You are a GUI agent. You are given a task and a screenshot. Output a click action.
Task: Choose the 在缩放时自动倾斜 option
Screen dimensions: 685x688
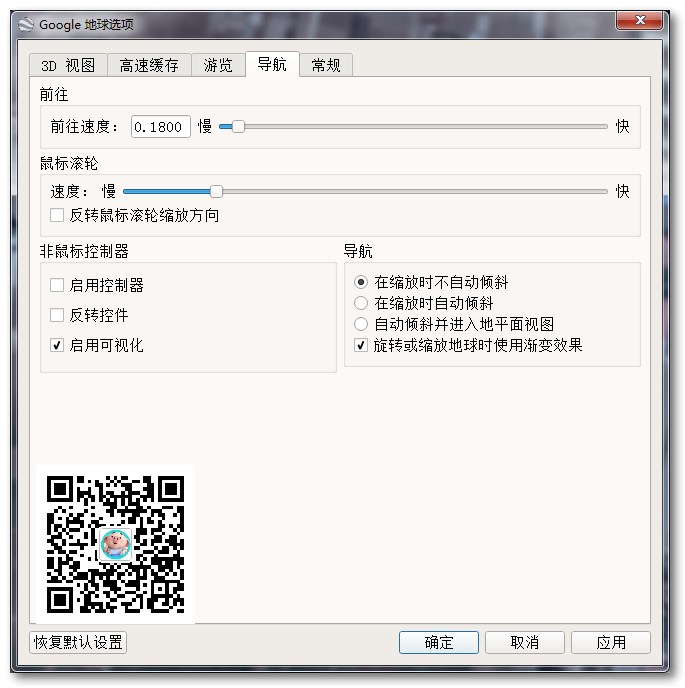362,303
